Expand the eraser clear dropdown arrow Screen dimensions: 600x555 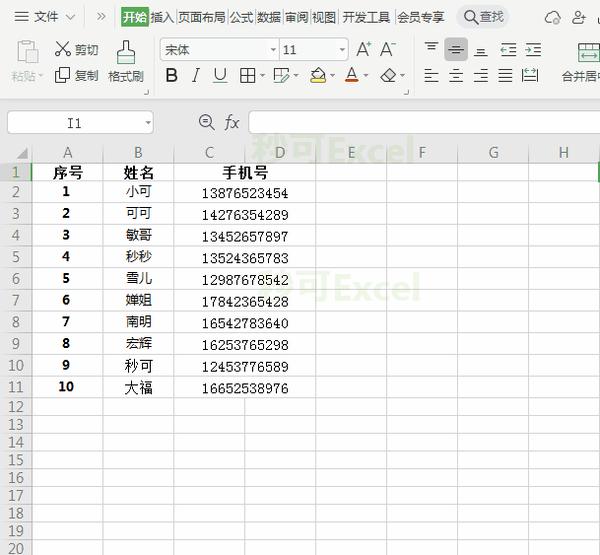pyautogui.click(x=403, y=75)
